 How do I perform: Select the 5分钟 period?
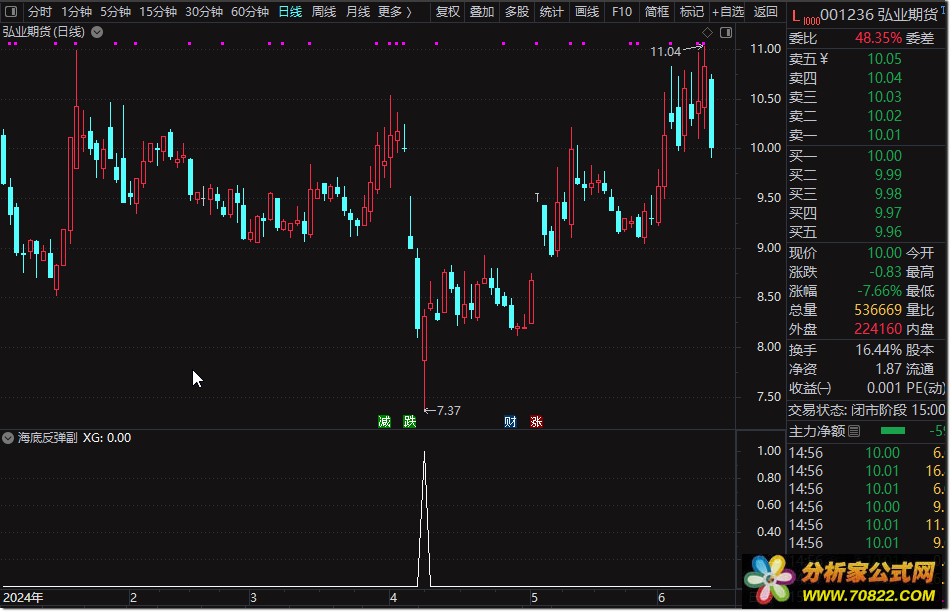click(115, 12)
